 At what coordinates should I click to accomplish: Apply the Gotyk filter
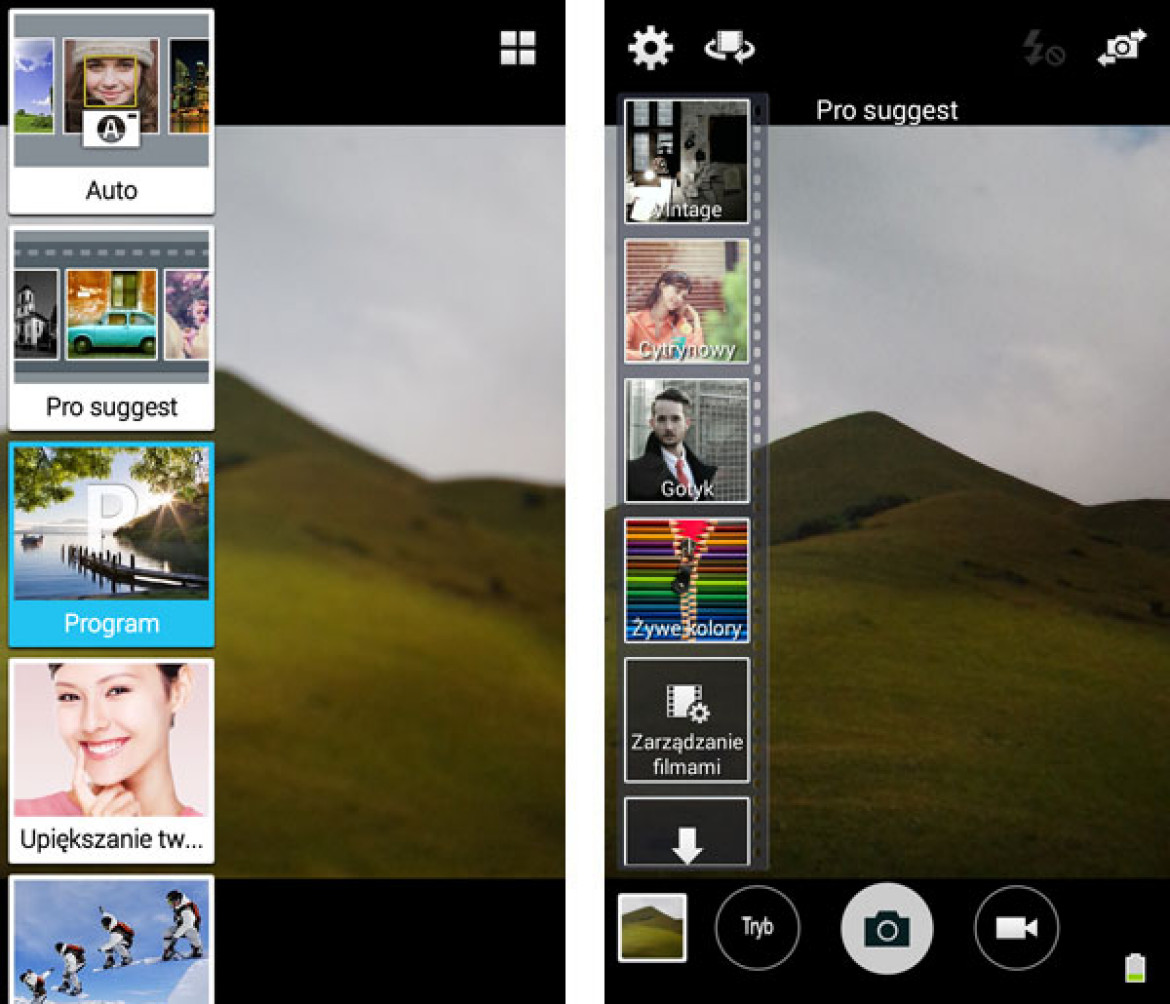click(x=686, y=440)
